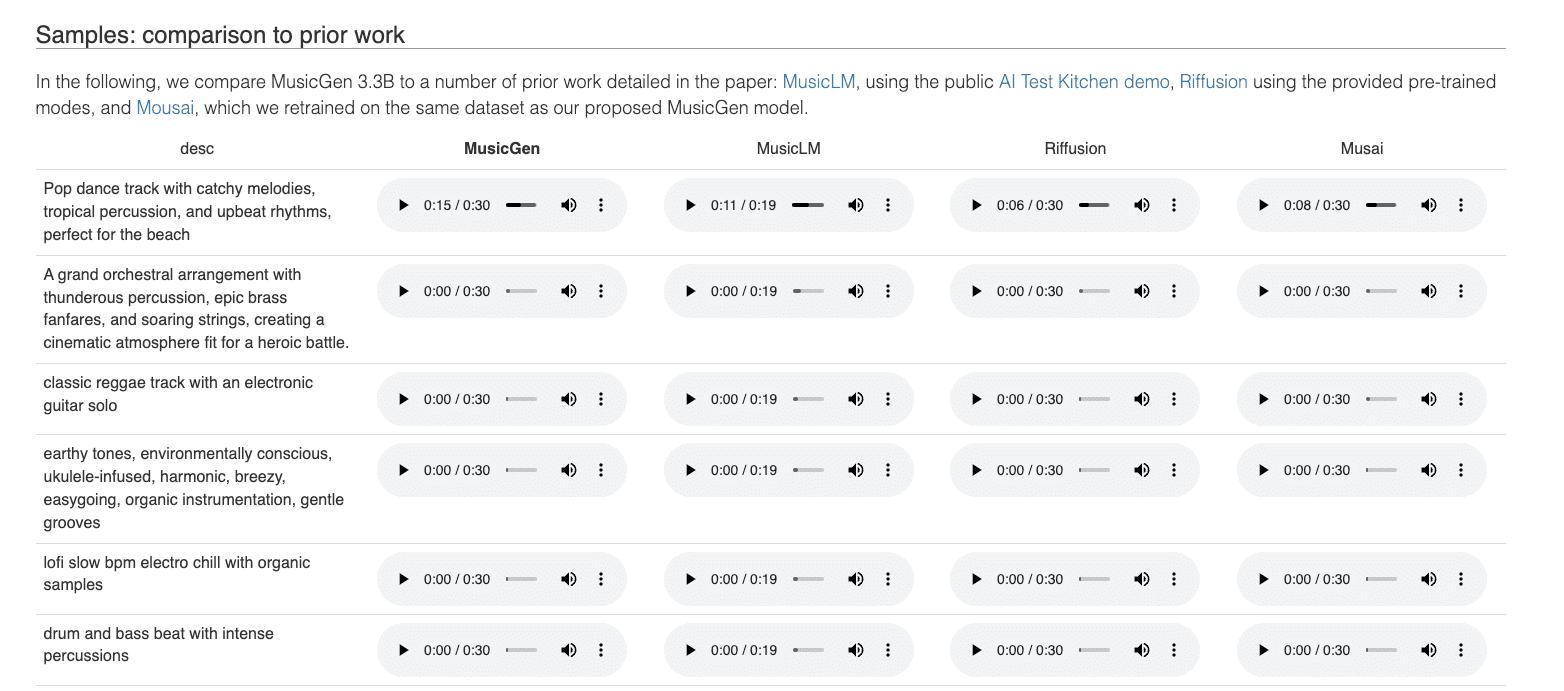Play the MusicGen lofi slow bpm sample
This screenshot has height=691, width=1564.
coord(404,579)
